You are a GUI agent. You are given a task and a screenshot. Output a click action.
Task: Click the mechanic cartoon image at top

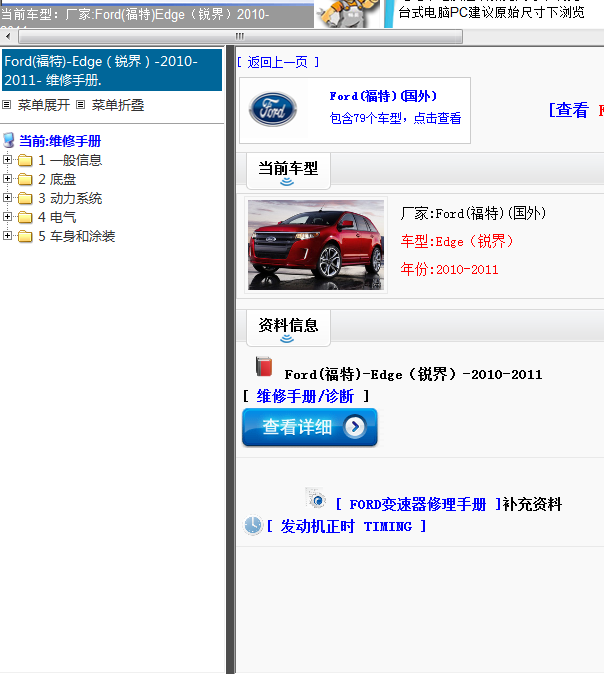[x=348, y=14]
